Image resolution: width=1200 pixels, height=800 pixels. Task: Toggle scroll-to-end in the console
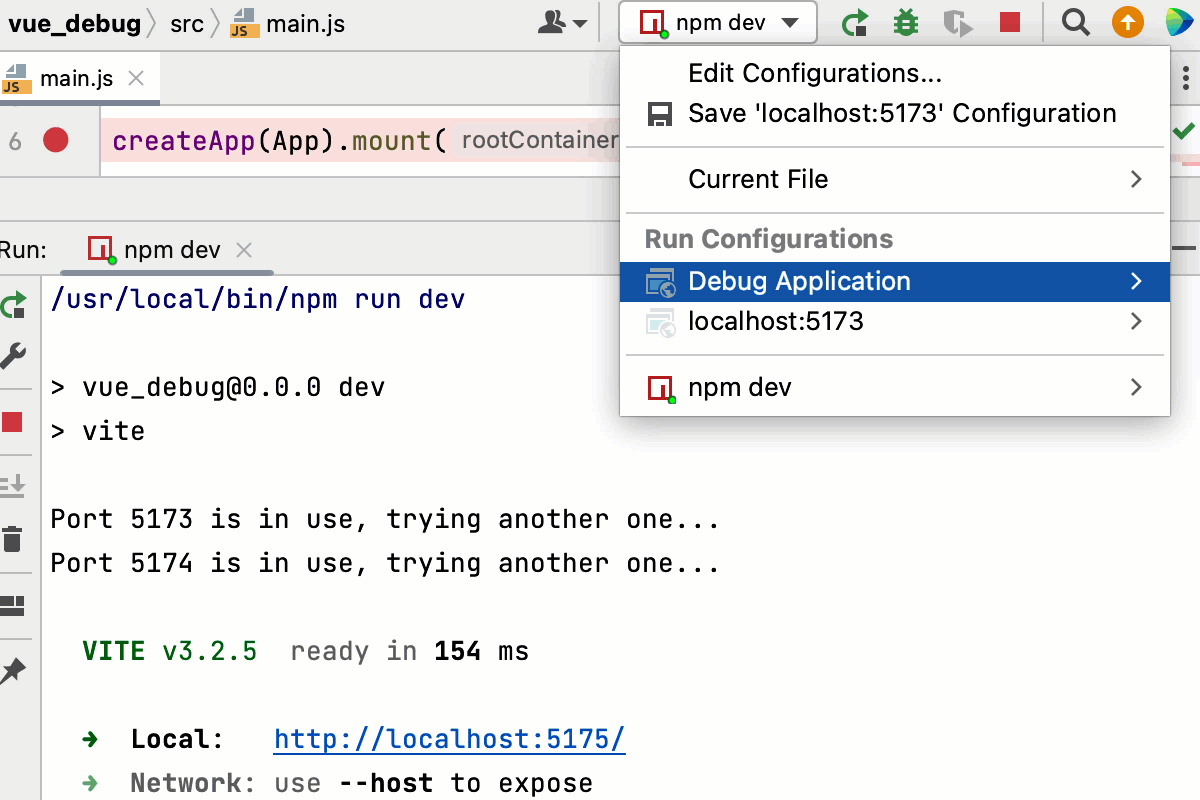[x=14, y=482]
